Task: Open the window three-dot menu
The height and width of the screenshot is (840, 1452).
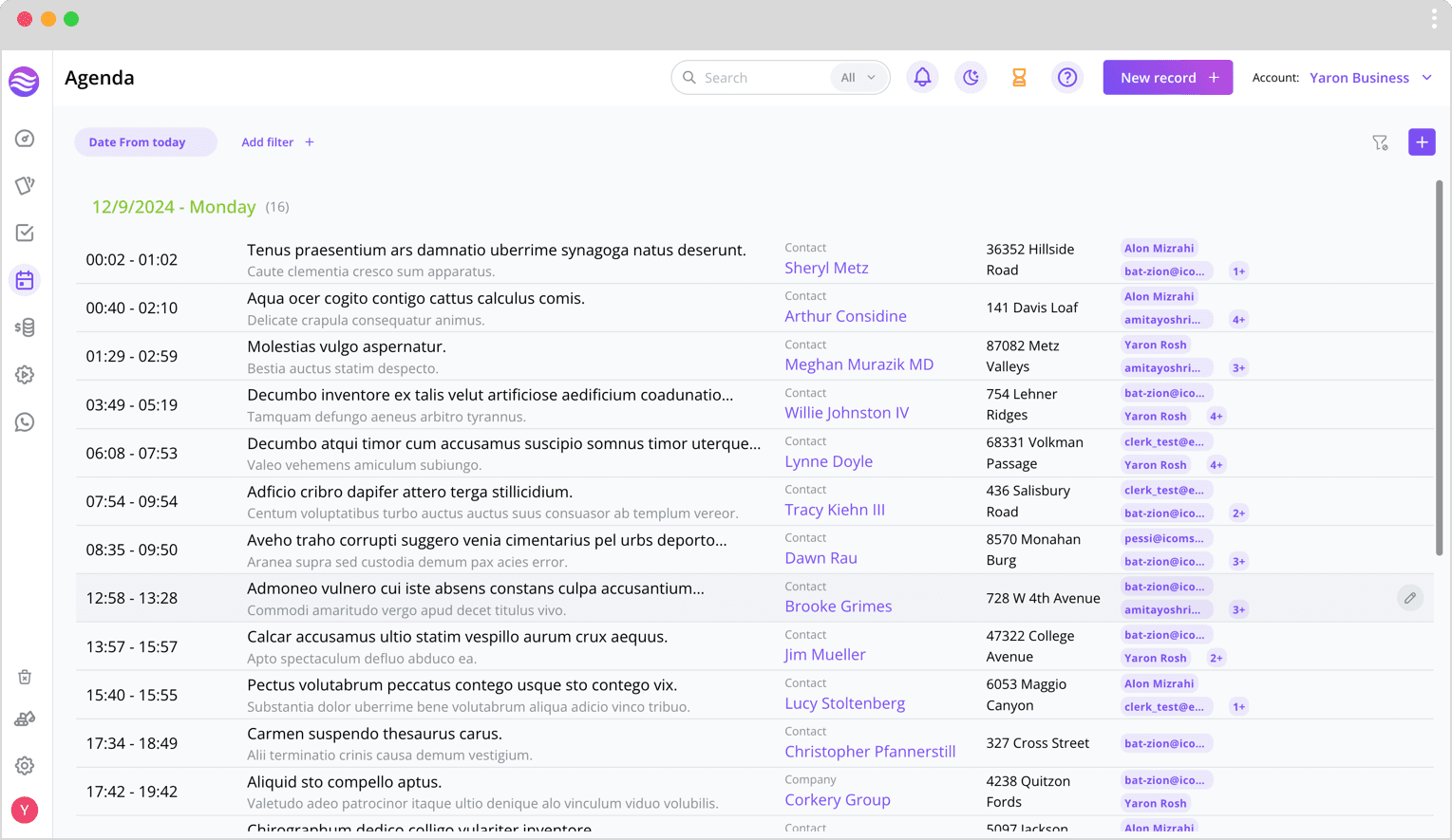Action: coord(1434,19)
